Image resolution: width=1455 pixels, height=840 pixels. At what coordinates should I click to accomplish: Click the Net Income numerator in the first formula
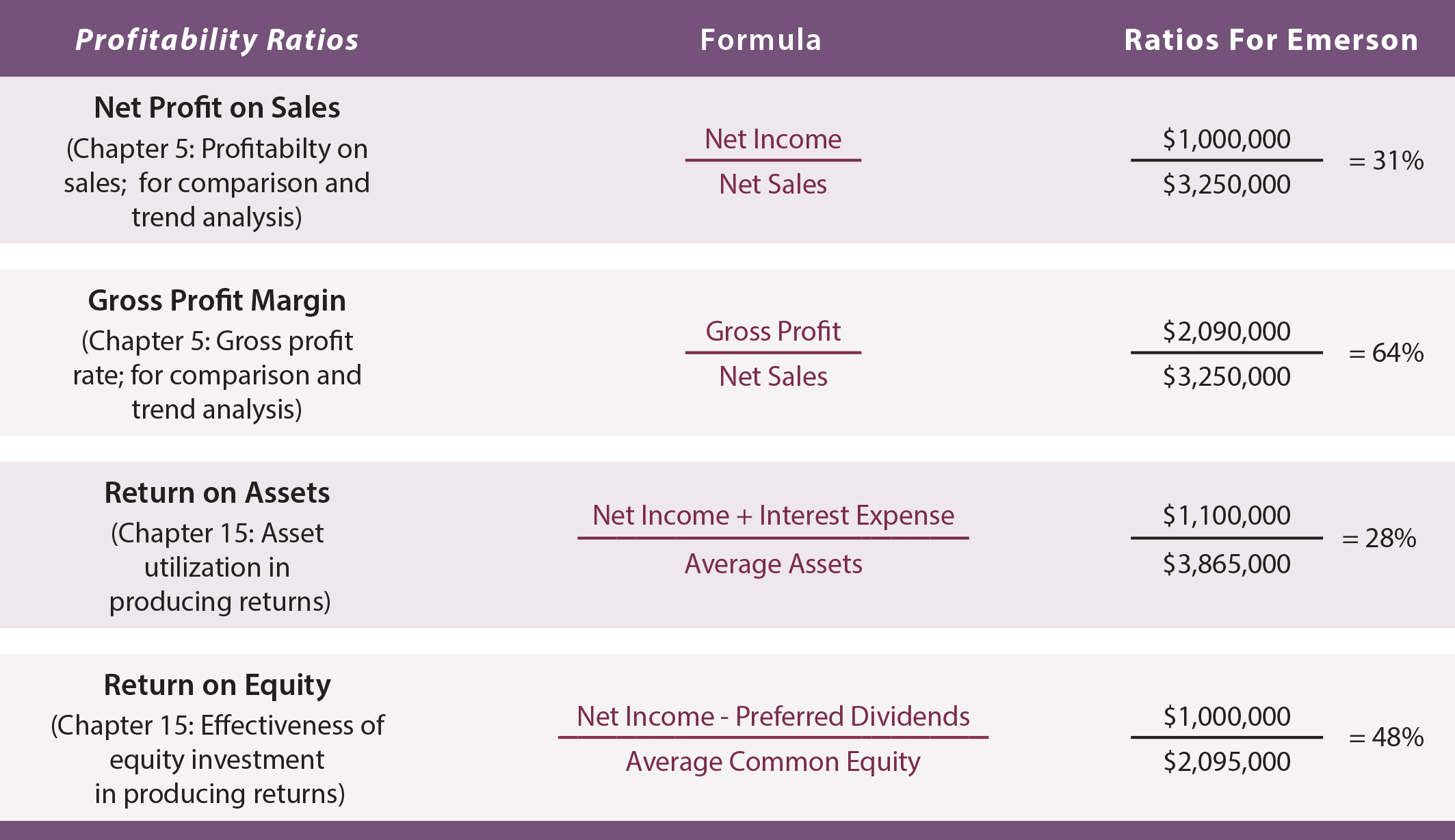point(773,140)
